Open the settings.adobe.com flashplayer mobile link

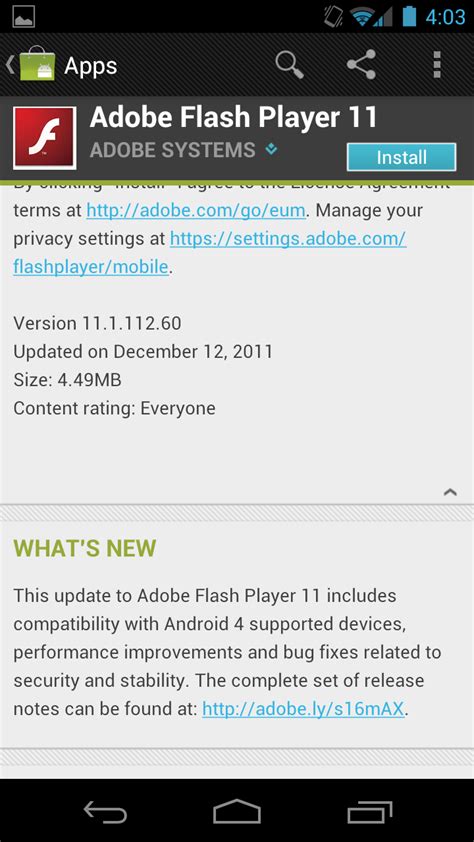click(x=209, y=252)
